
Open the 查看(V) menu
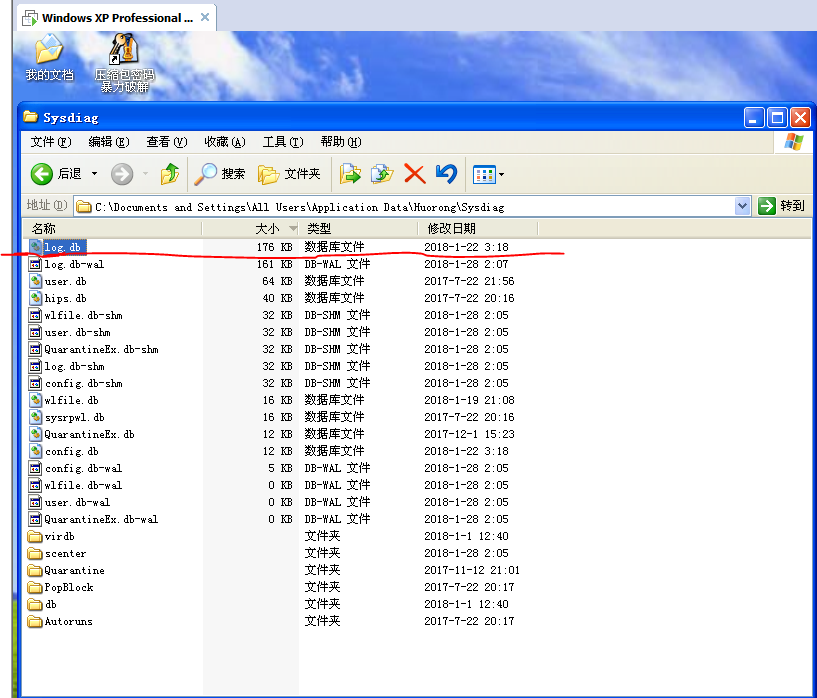[166, 142]
